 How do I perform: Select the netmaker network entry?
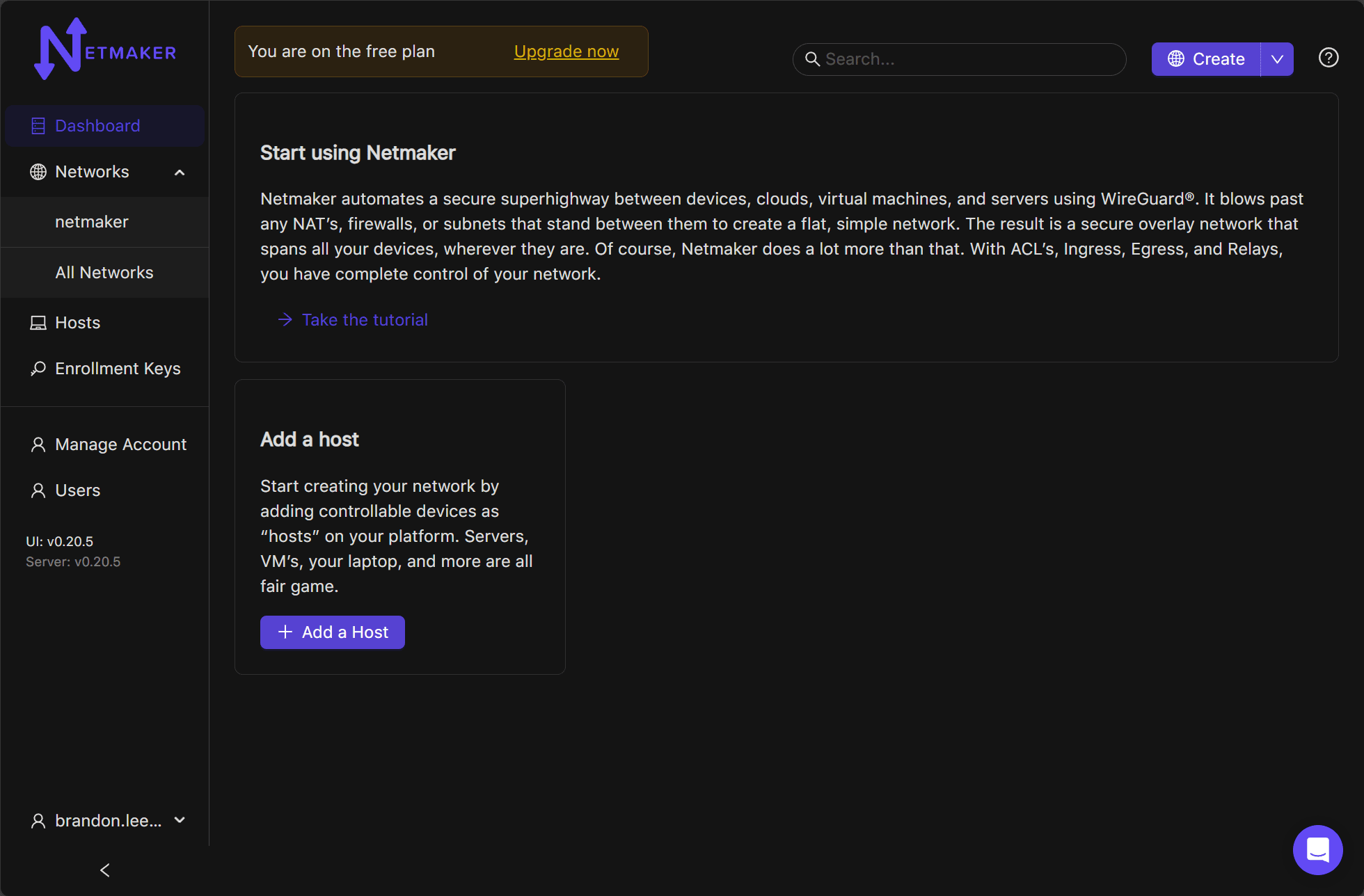tap(92, 222)
